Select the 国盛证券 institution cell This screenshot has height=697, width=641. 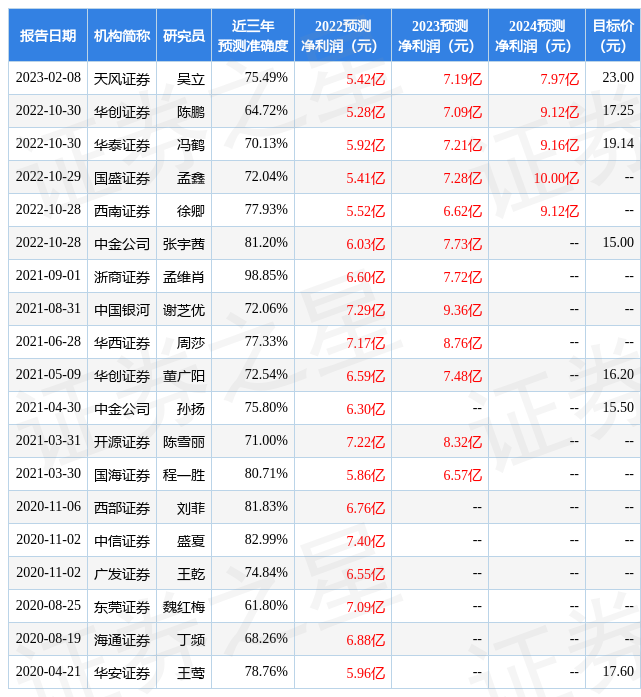tap(121, 178)
